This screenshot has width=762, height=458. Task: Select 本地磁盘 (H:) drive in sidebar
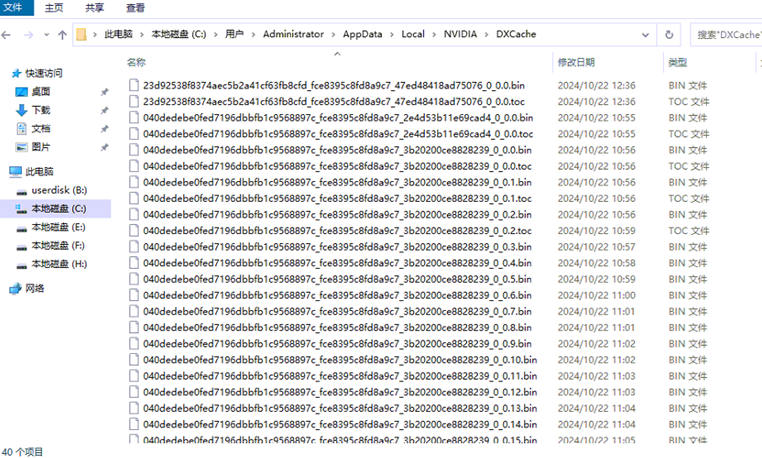tap(58, 264)
